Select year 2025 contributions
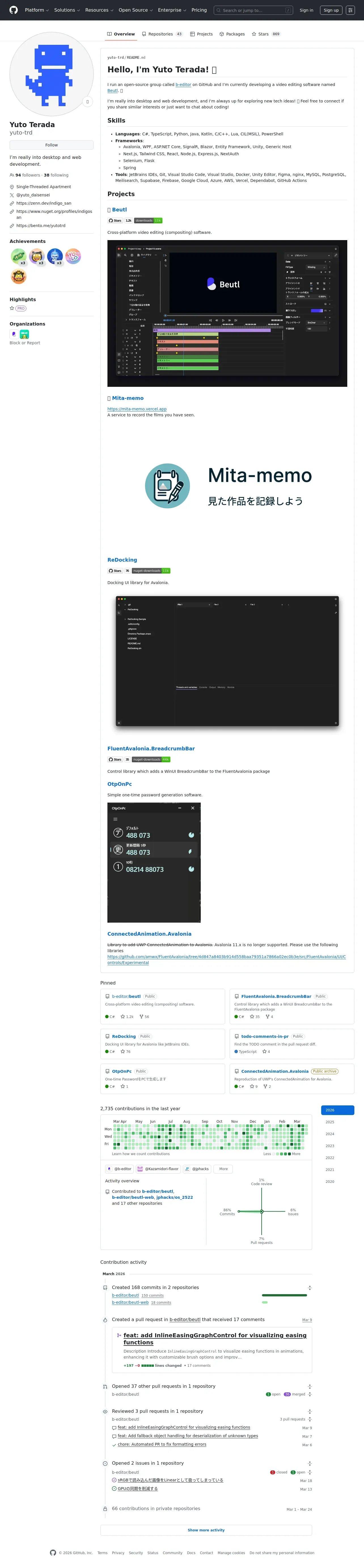This screenshot has width=364, height=1568. pyautogui.click(x=337, y=1122)
